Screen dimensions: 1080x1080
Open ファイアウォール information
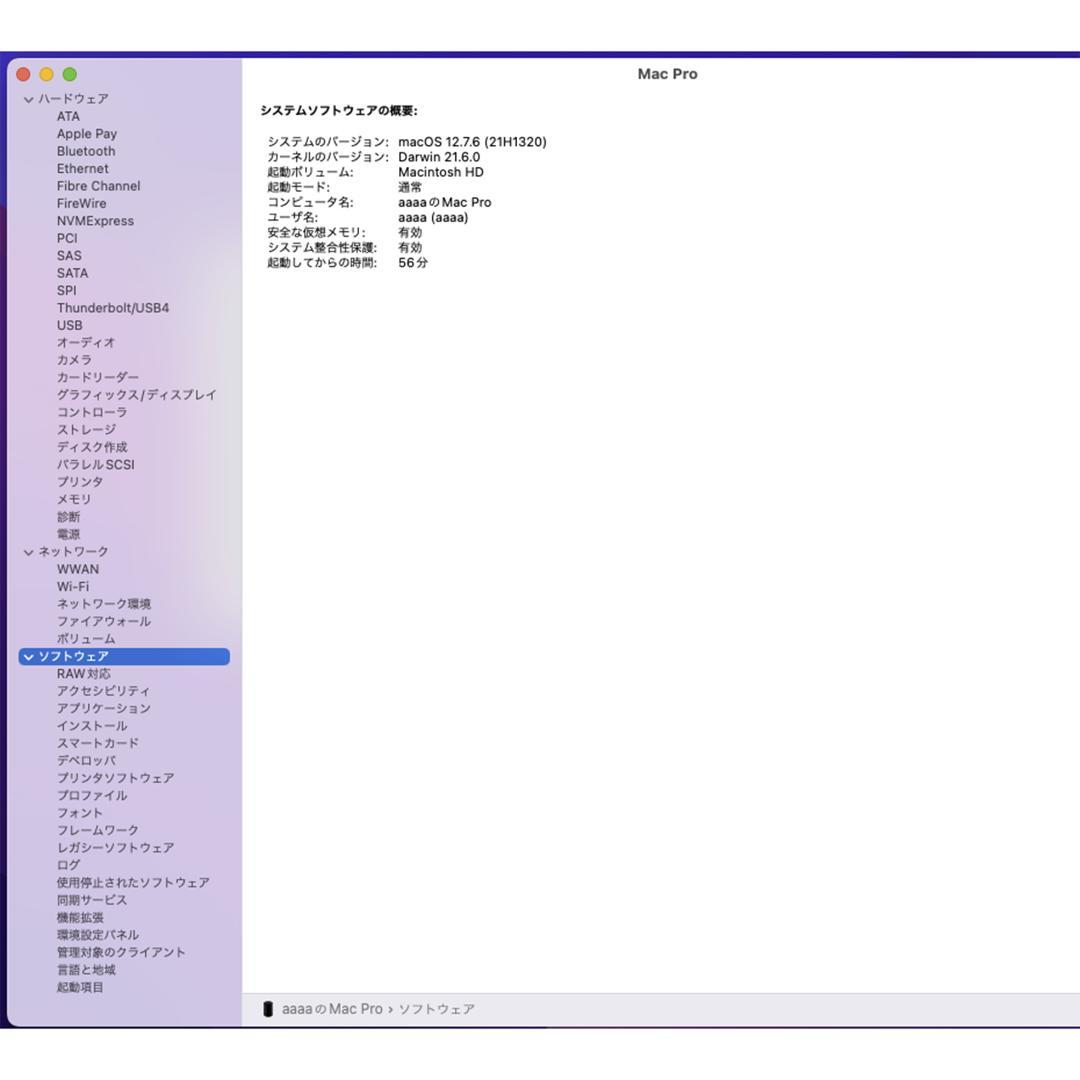pyautogui.click(x=104, y=621)
